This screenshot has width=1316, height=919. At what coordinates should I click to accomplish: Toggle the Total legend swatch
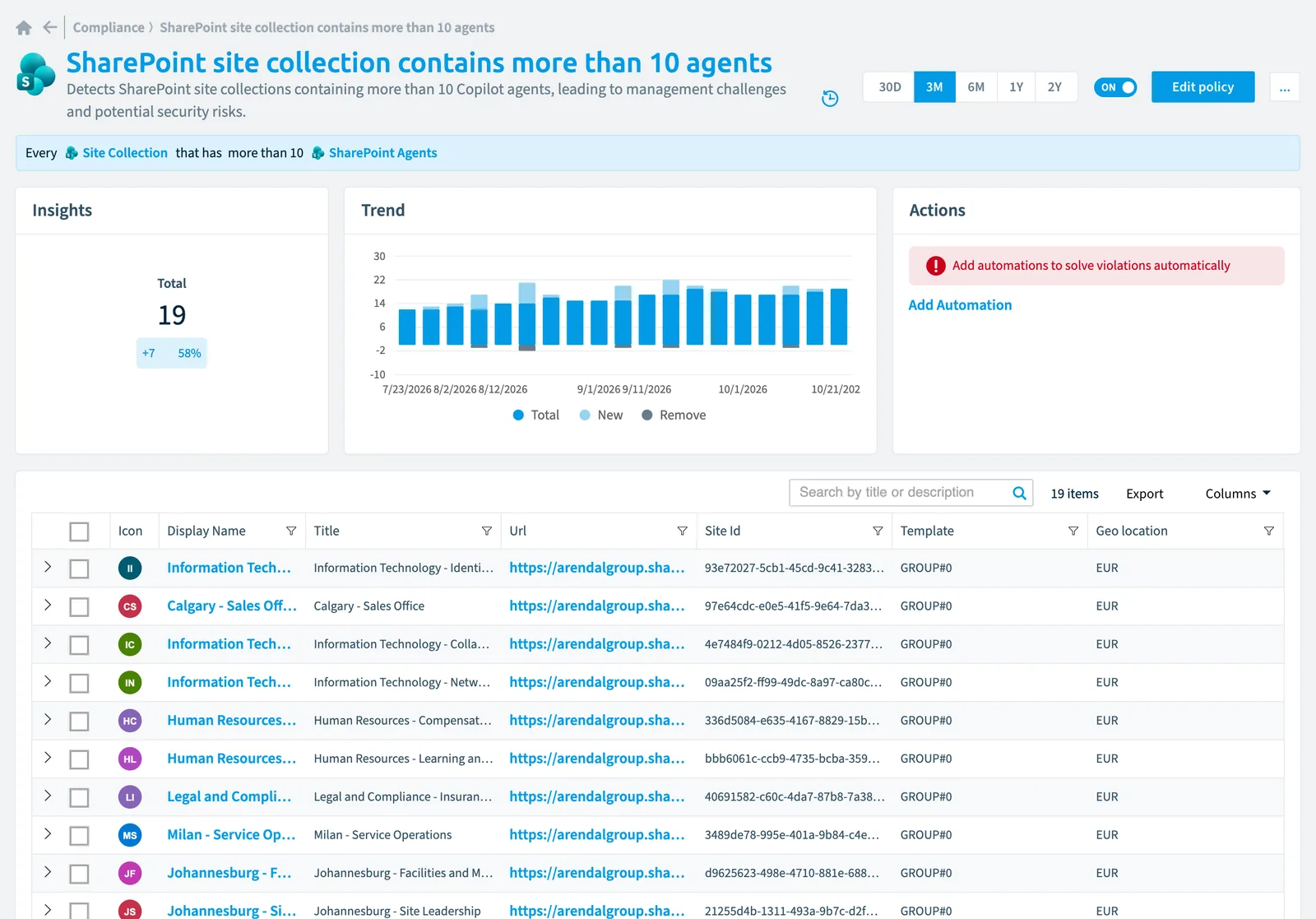pos(518,415)
